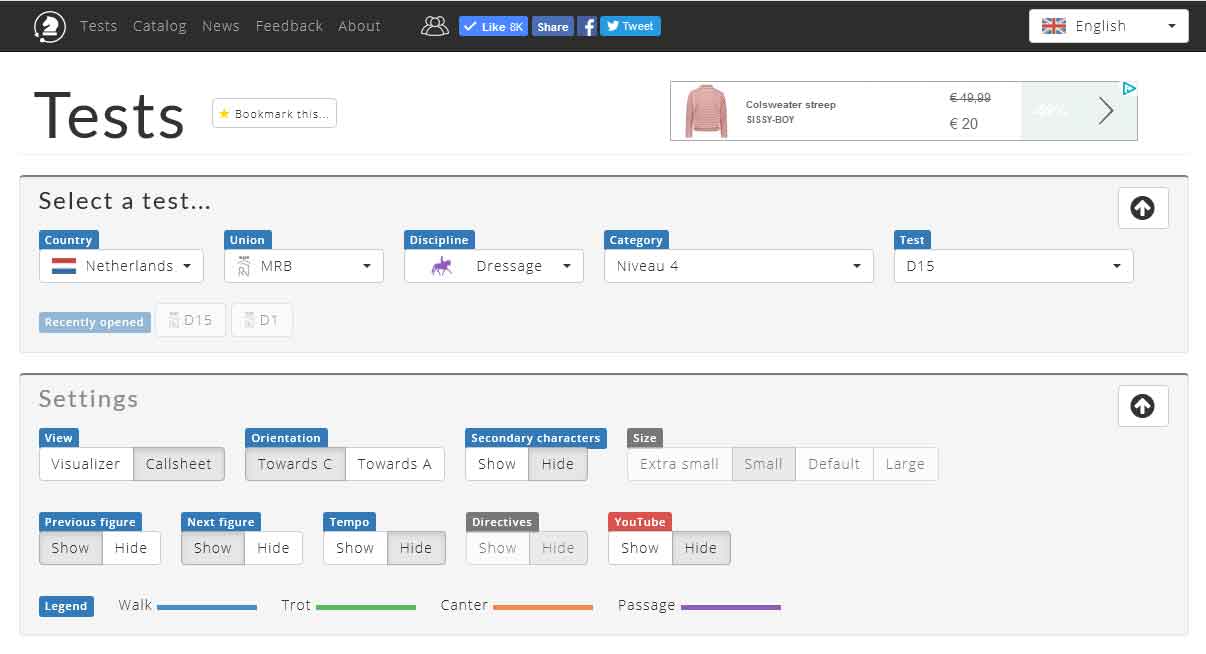Click the blue Walk legend line

tap(207, 607)
